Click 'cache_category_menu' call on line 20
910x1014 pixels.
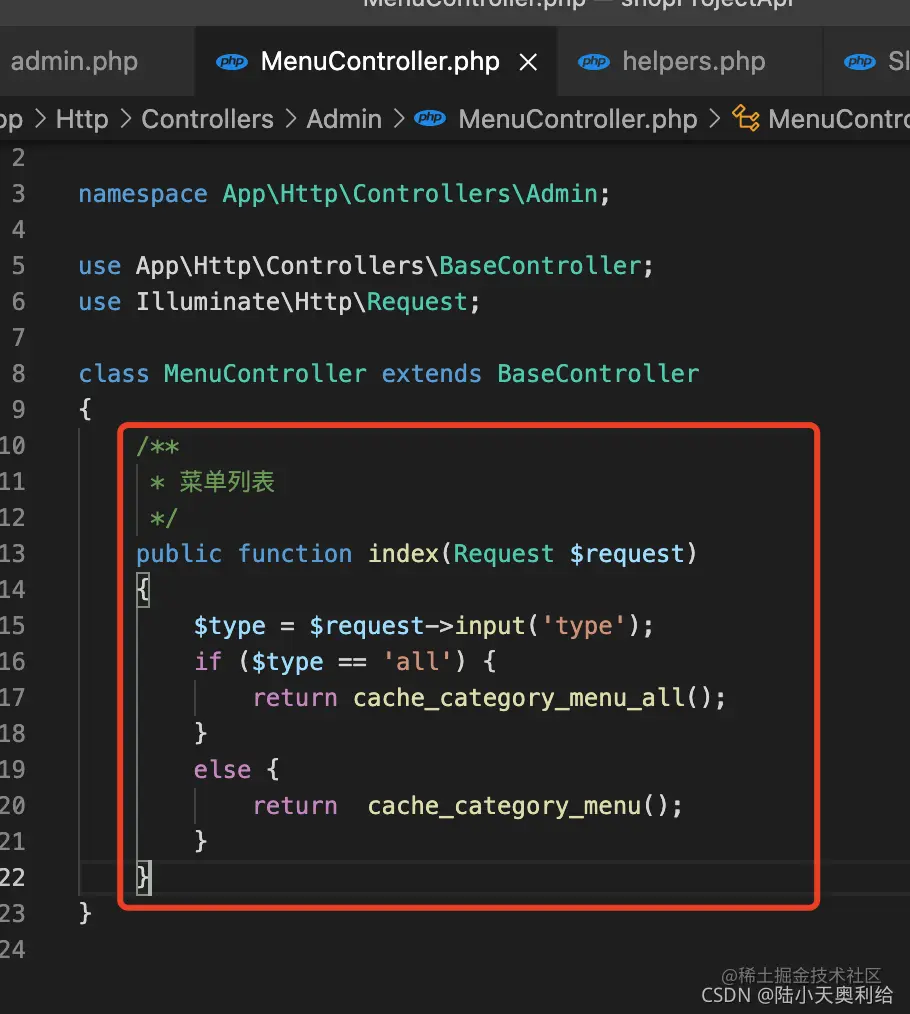pyautogui.click(x=504, y=806)
